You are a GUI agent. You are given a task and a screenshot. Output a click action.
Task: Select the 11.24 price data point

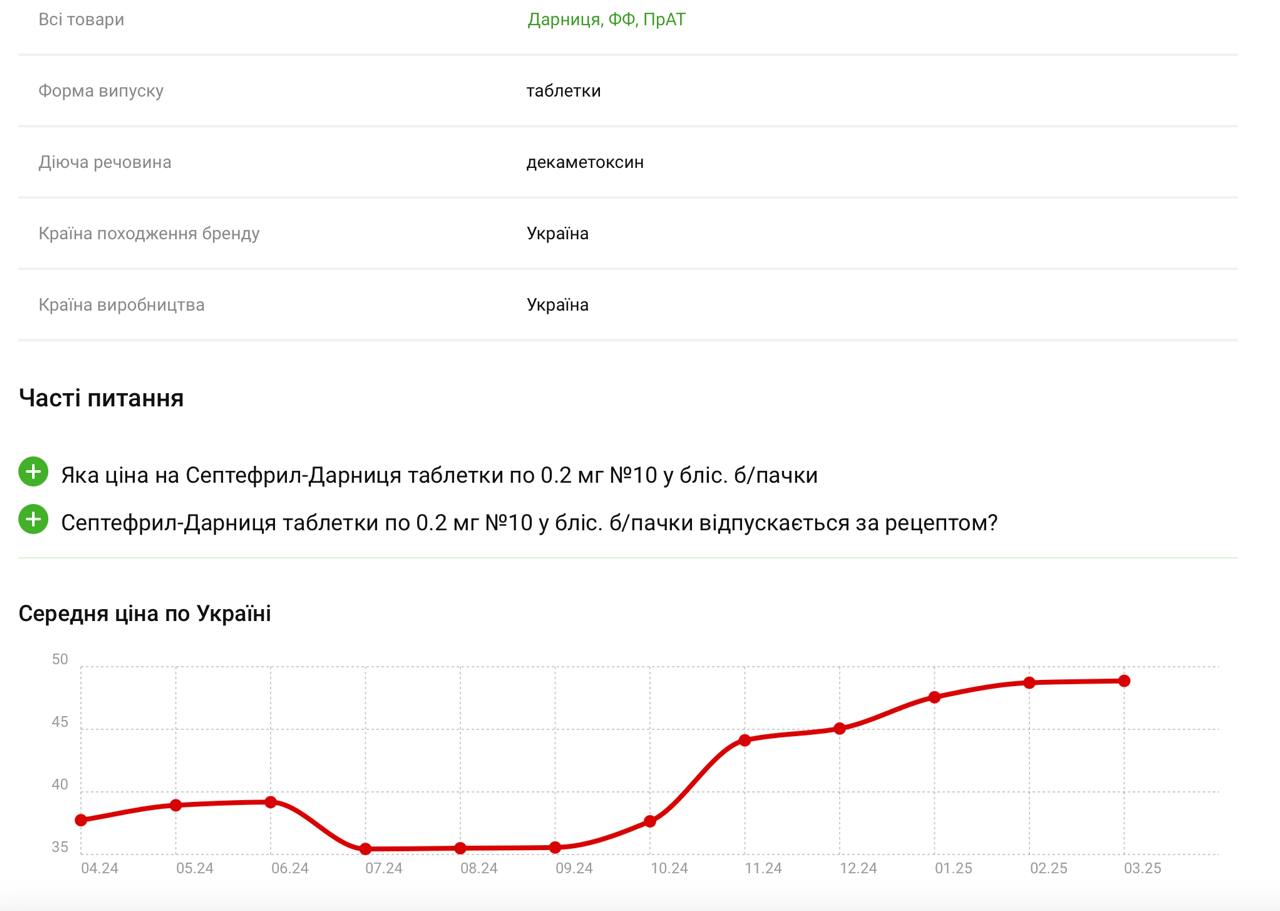point(745,740)
